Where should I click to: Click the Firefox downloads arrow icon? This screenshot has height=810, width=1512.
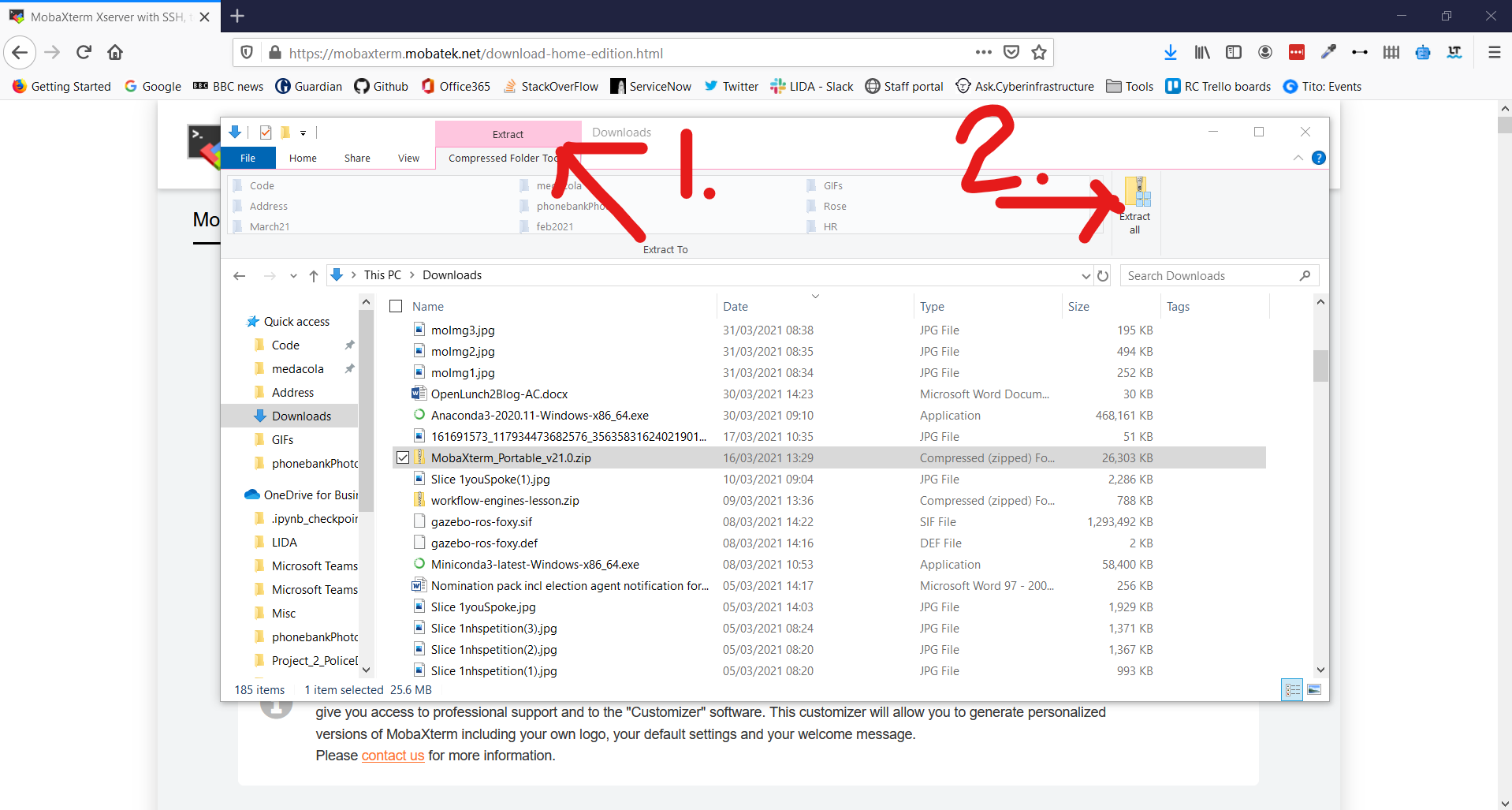pyautogui.click(x=1171, y=53)
